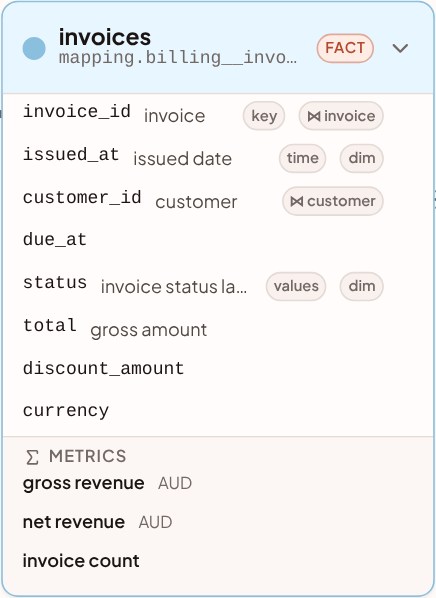
Task: Click the 'gross amount' description
Action: 149,330
